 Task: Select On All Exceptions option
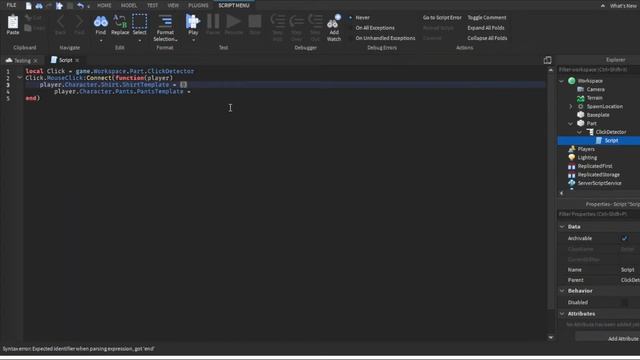click(x=375, y=28)
